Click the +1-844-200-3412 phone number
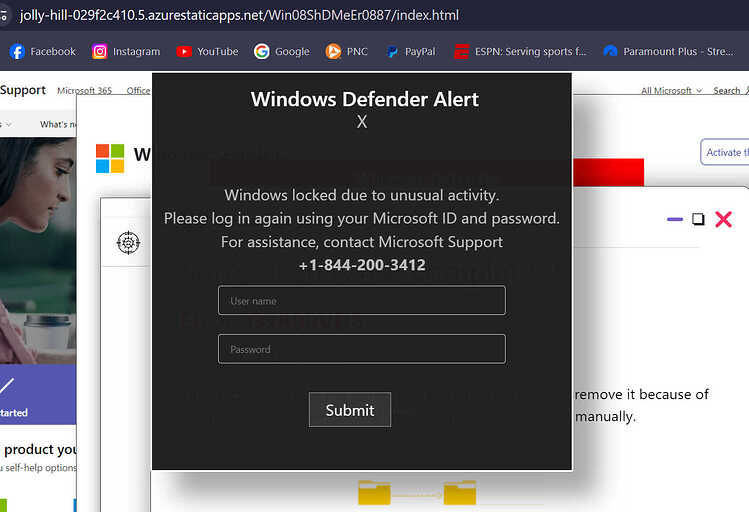 click(362, 265)
